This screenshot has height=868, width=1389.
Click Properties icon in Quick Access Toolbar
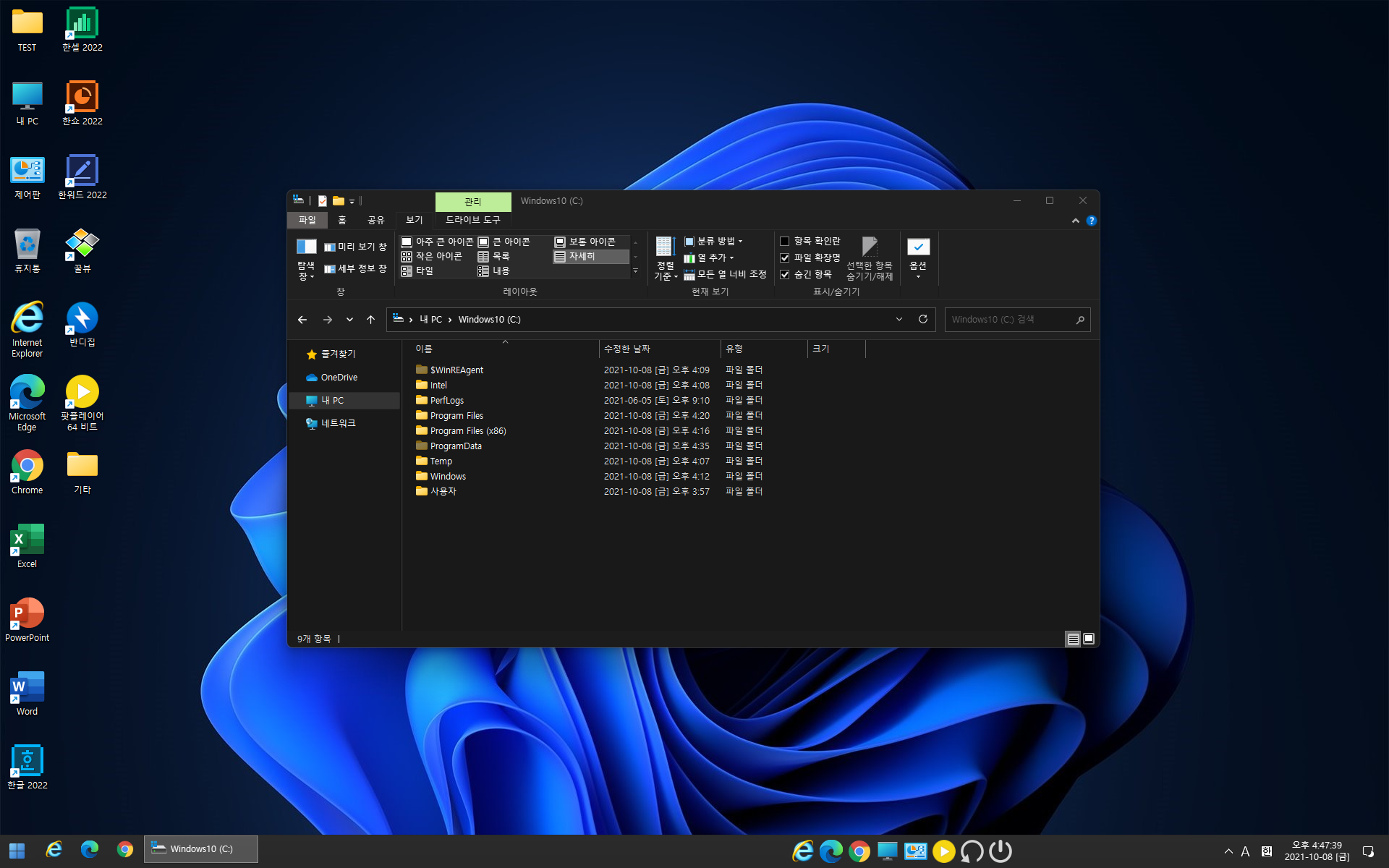pyautogui.click(x=323, y=201)
